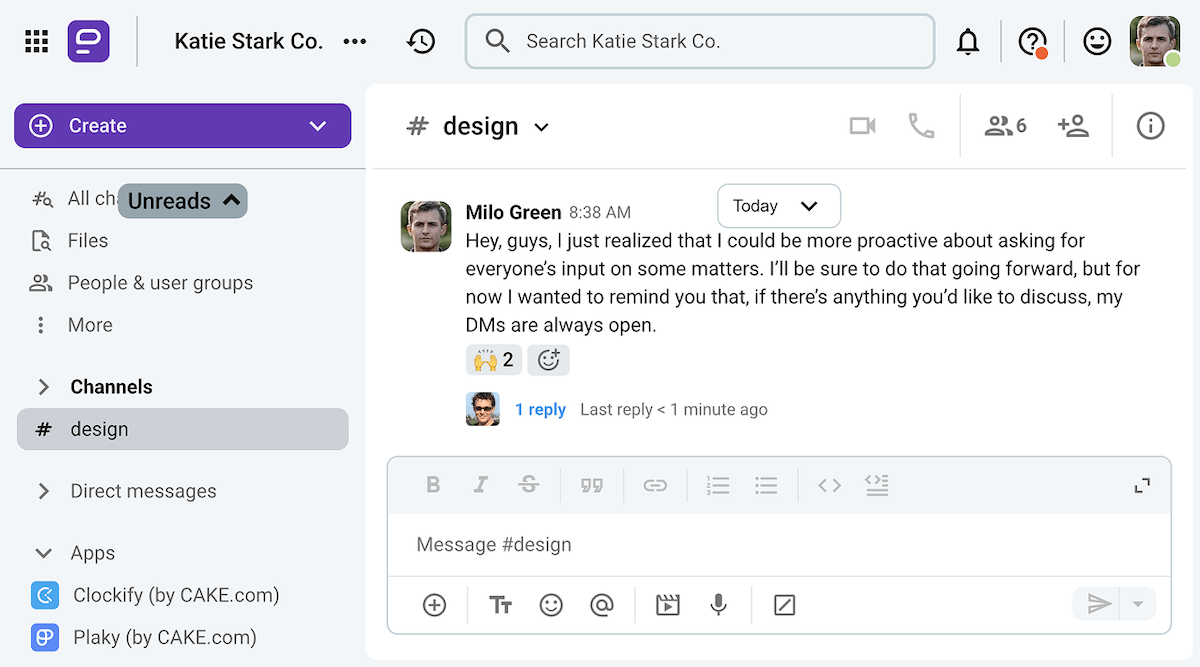The image size is (1200, 667).
Task: Open the #design channel name dropdown
Action: pyautogui.click(x=541, y=126)
